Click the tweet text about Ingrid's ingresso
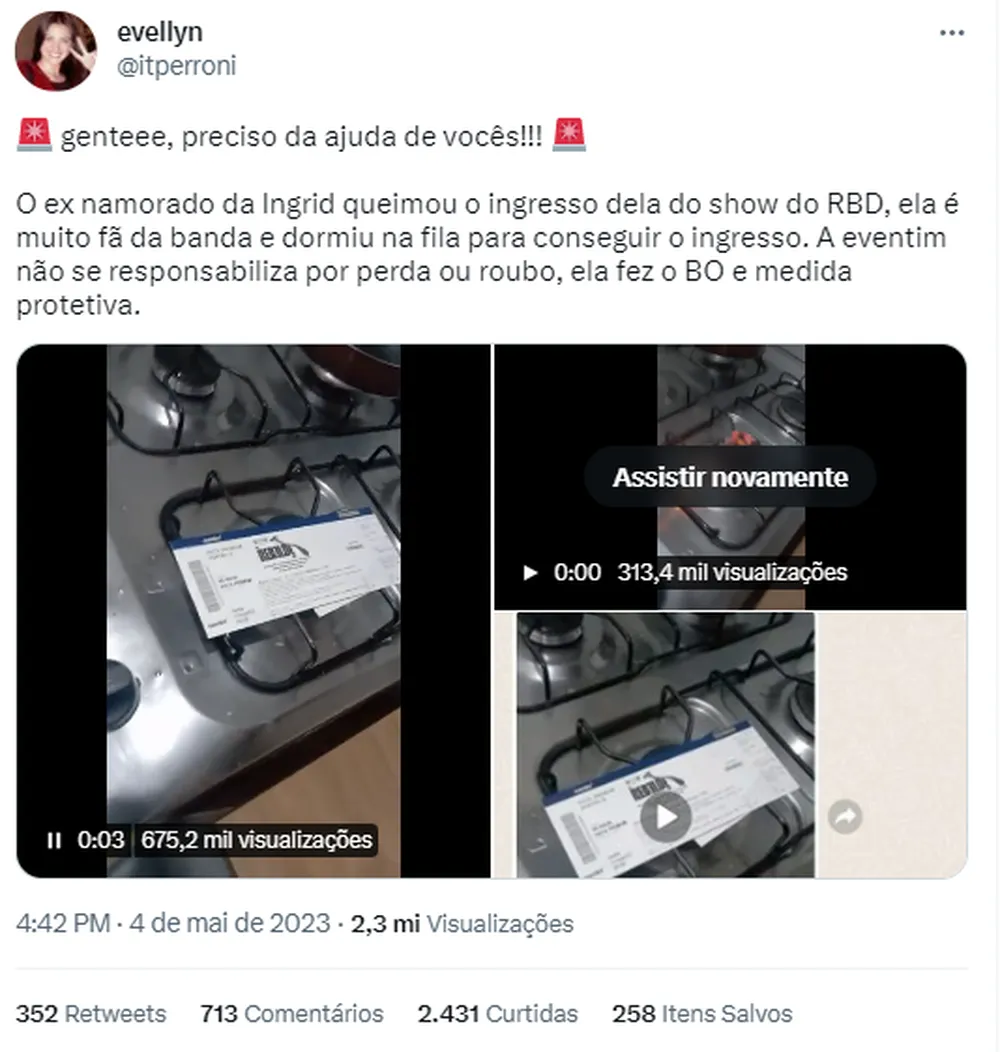1000x1052 pixels. coord(488,254)
